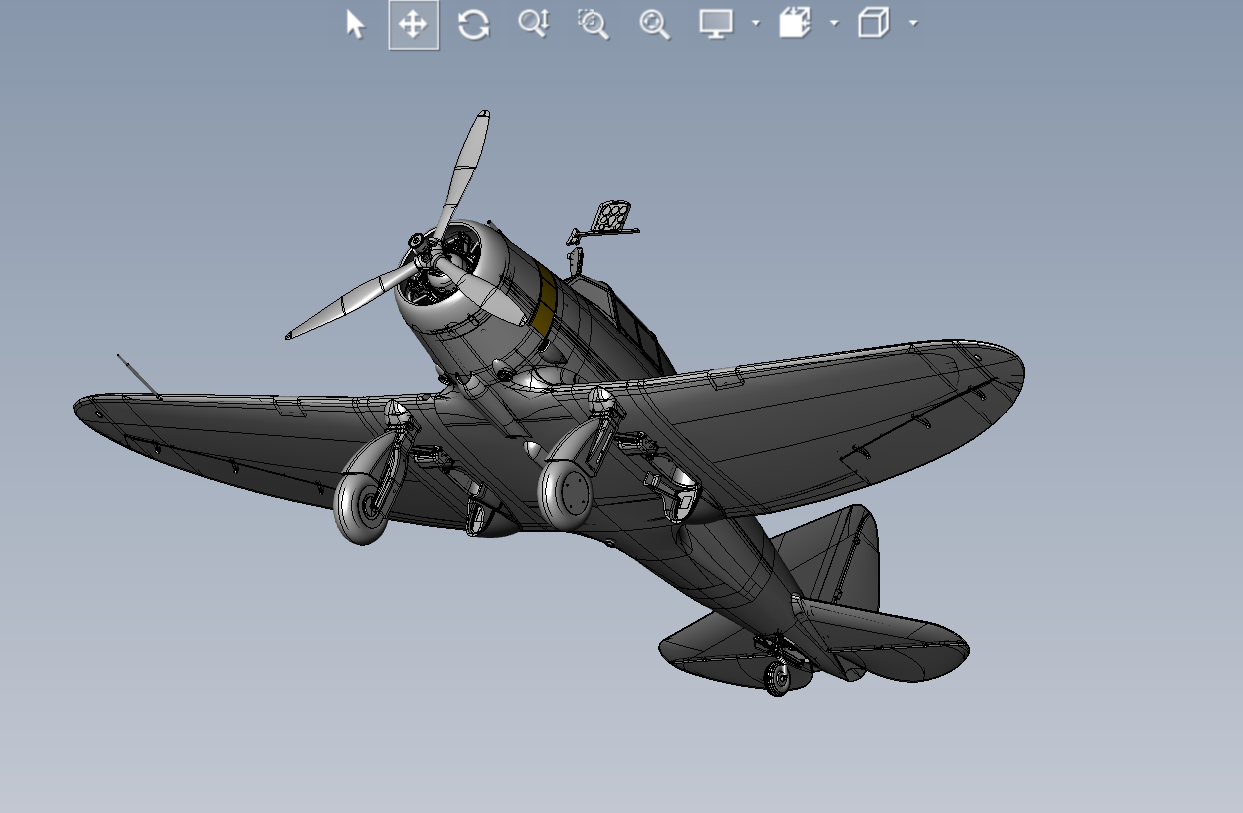Activate the Select arrow tool
The width and height of the screenshot is (1243, 813).
pyautogui.click(x=355, y=24)
